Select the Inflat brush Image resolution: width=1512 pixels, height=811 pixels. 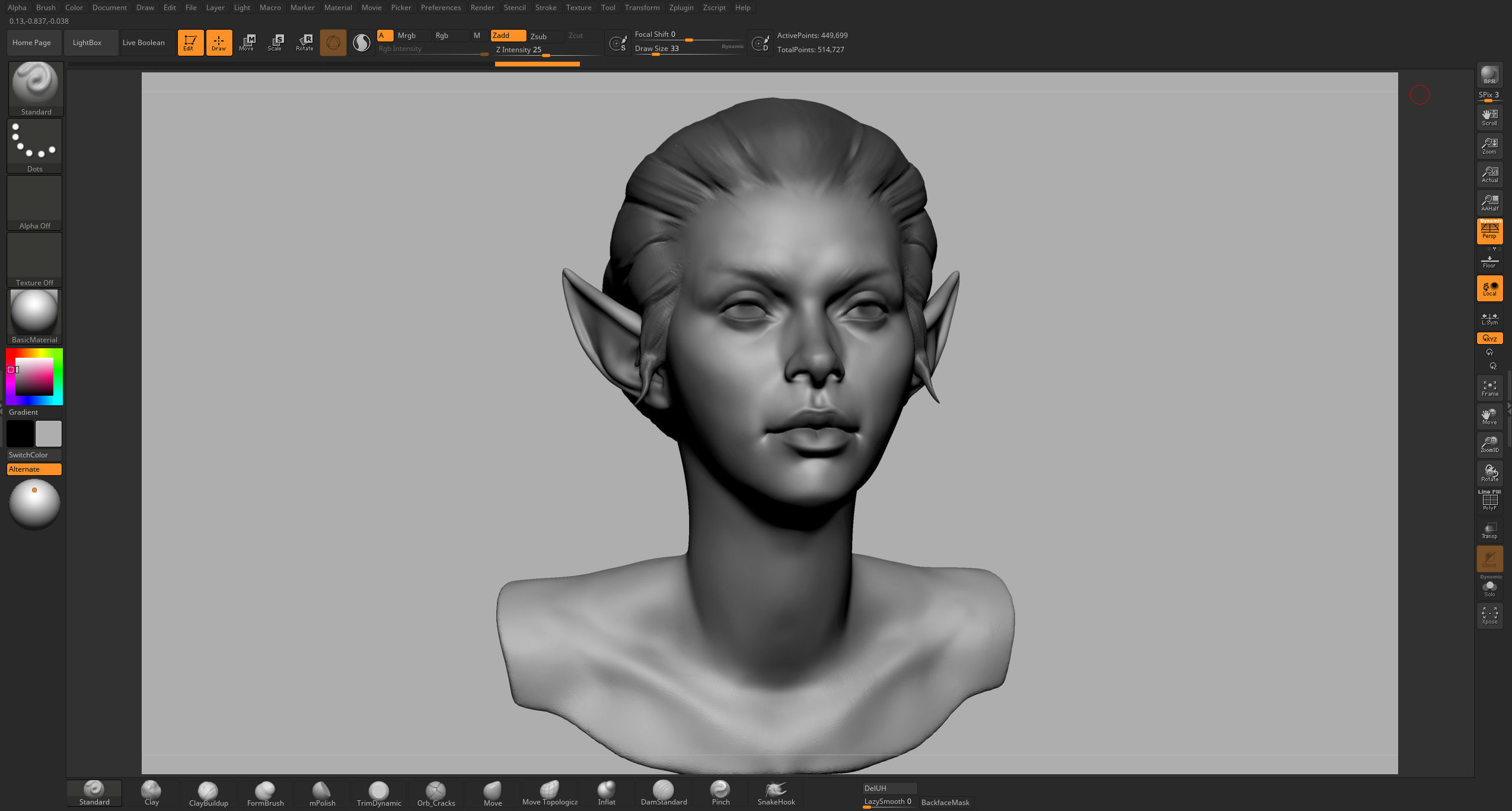pyautogui.click(x=607, y=793)
